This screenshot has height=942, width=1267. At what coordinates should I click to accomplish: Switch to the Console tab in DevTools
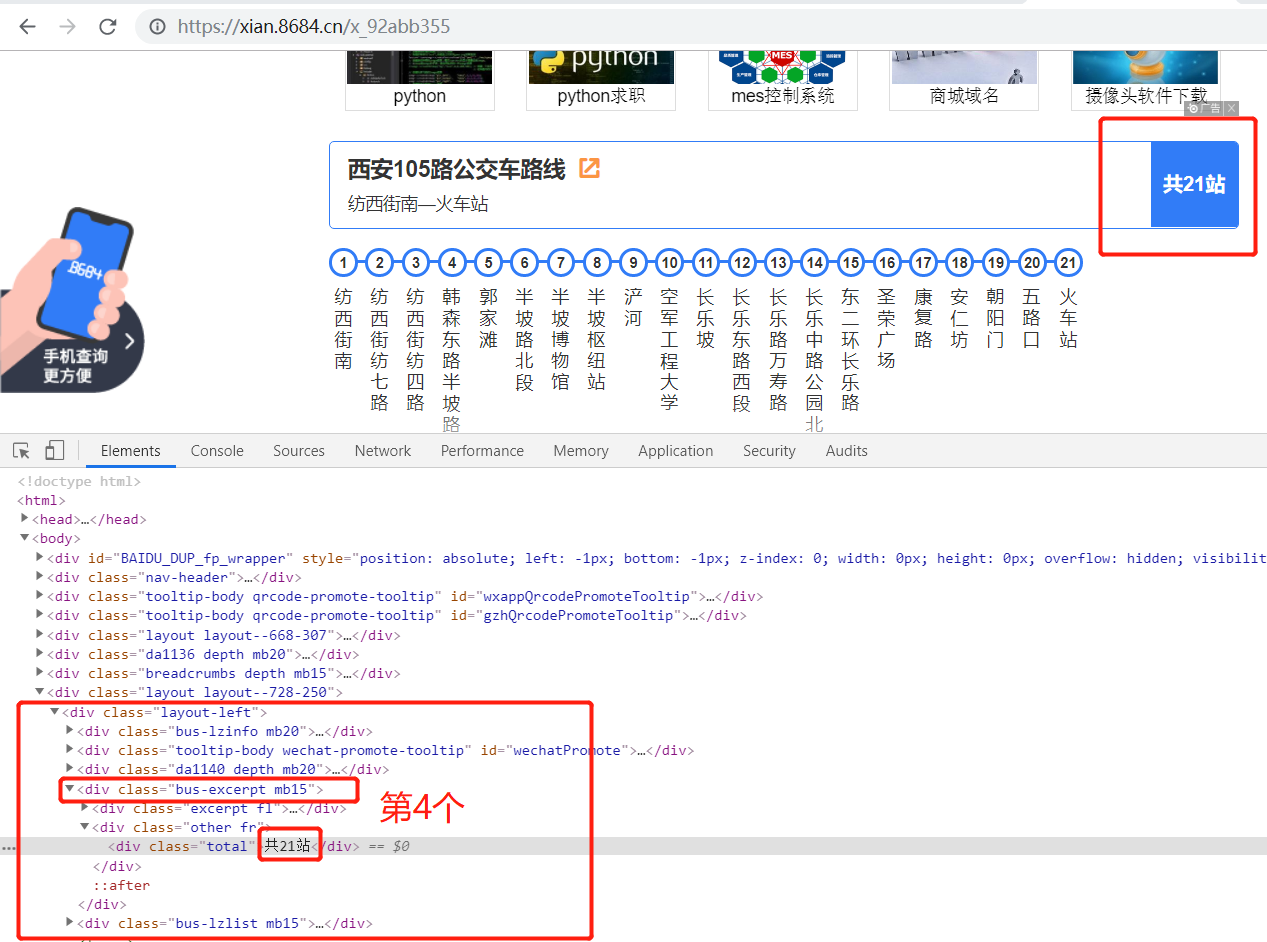[x=216, y=450]
